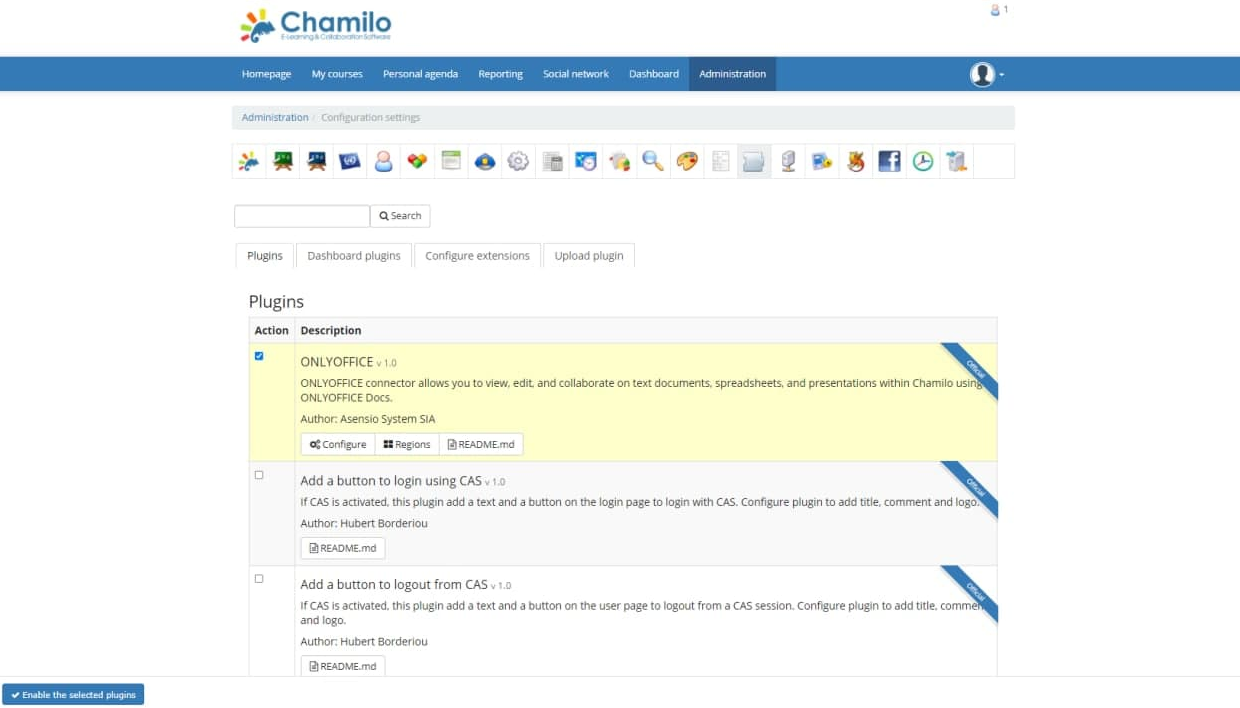The image size is (1240, 708).
Task: Open the Configure extensions tab
Action: [477, 255]
